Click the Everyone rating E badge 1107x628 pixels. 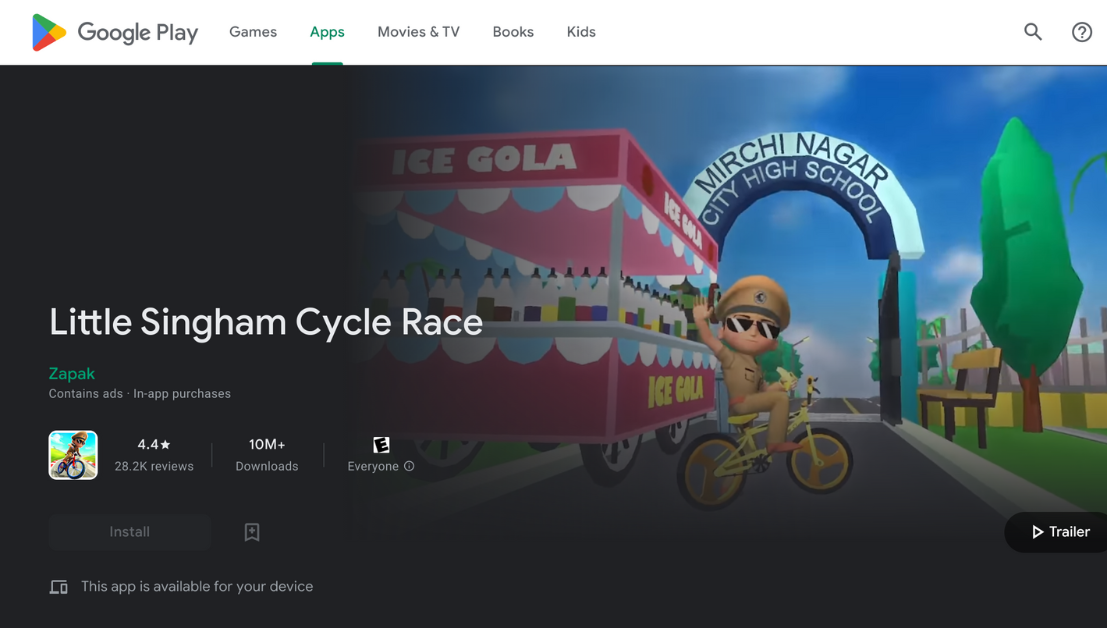tap(381, 445)
